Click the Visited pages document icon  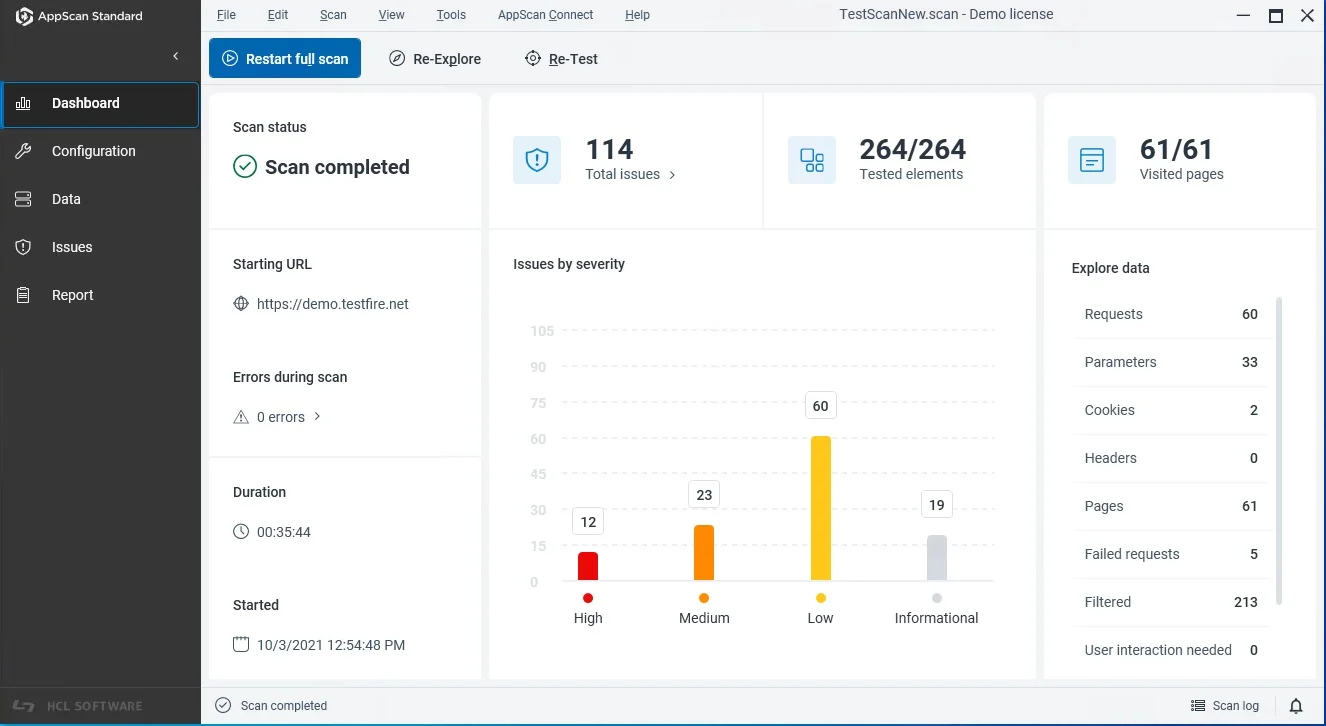point(1091,159)
